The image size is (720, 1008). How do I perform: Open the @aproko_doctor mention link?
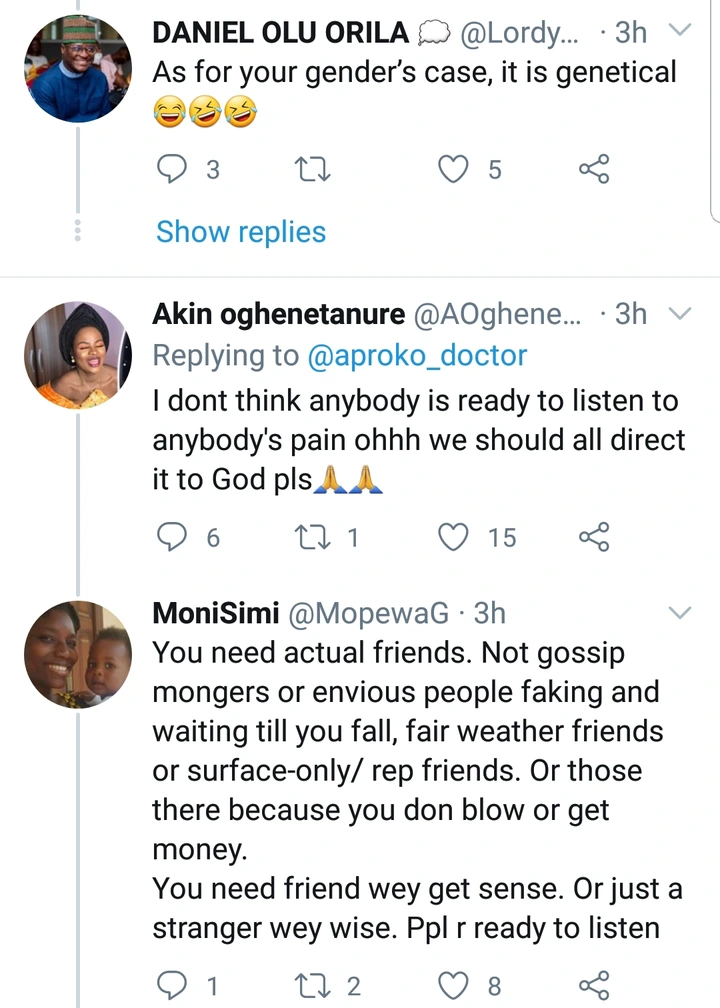coord(417,356)
